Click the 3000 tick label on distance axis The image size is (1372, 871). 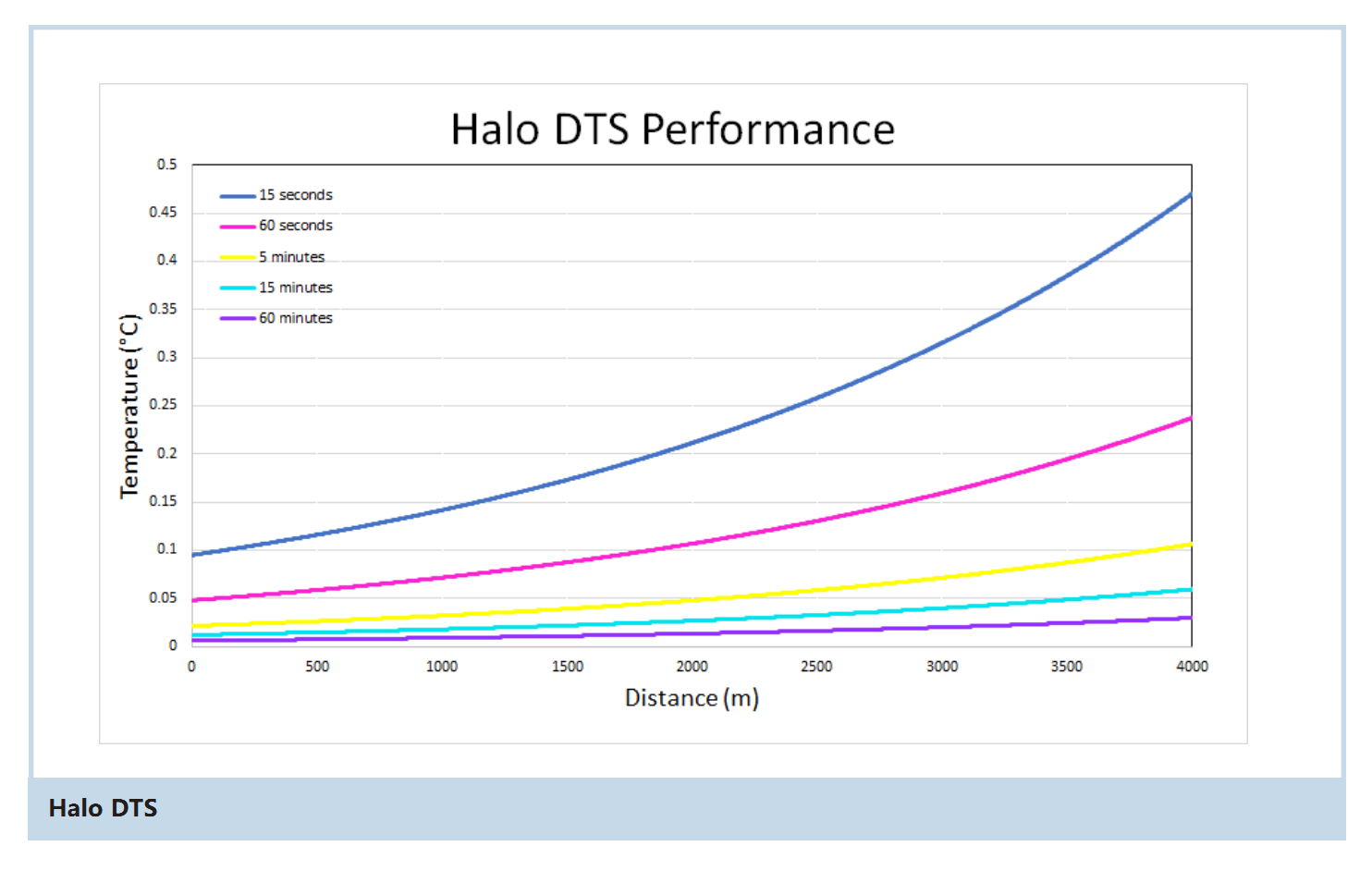pyautogui.click(x=942, y=667)
